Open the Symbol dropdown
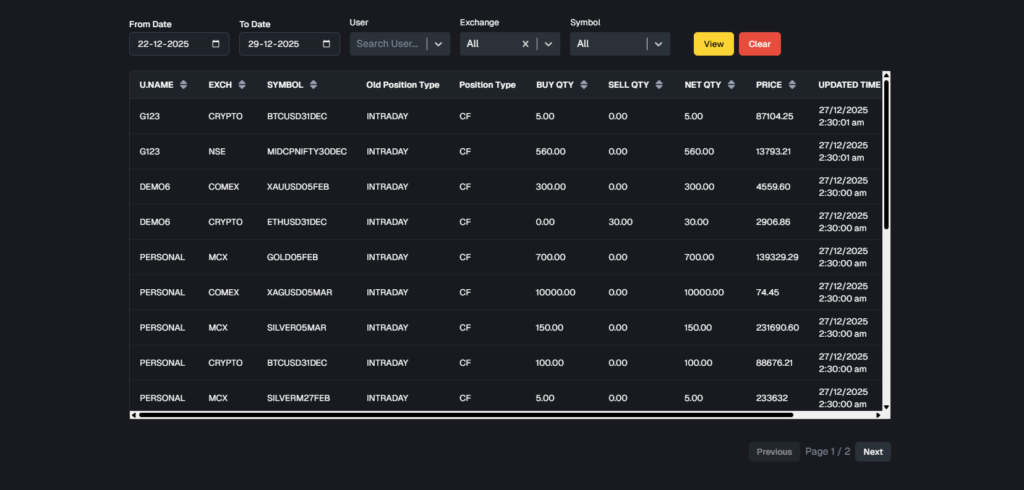Screen dimensions: 1024x490 [657, 44]
